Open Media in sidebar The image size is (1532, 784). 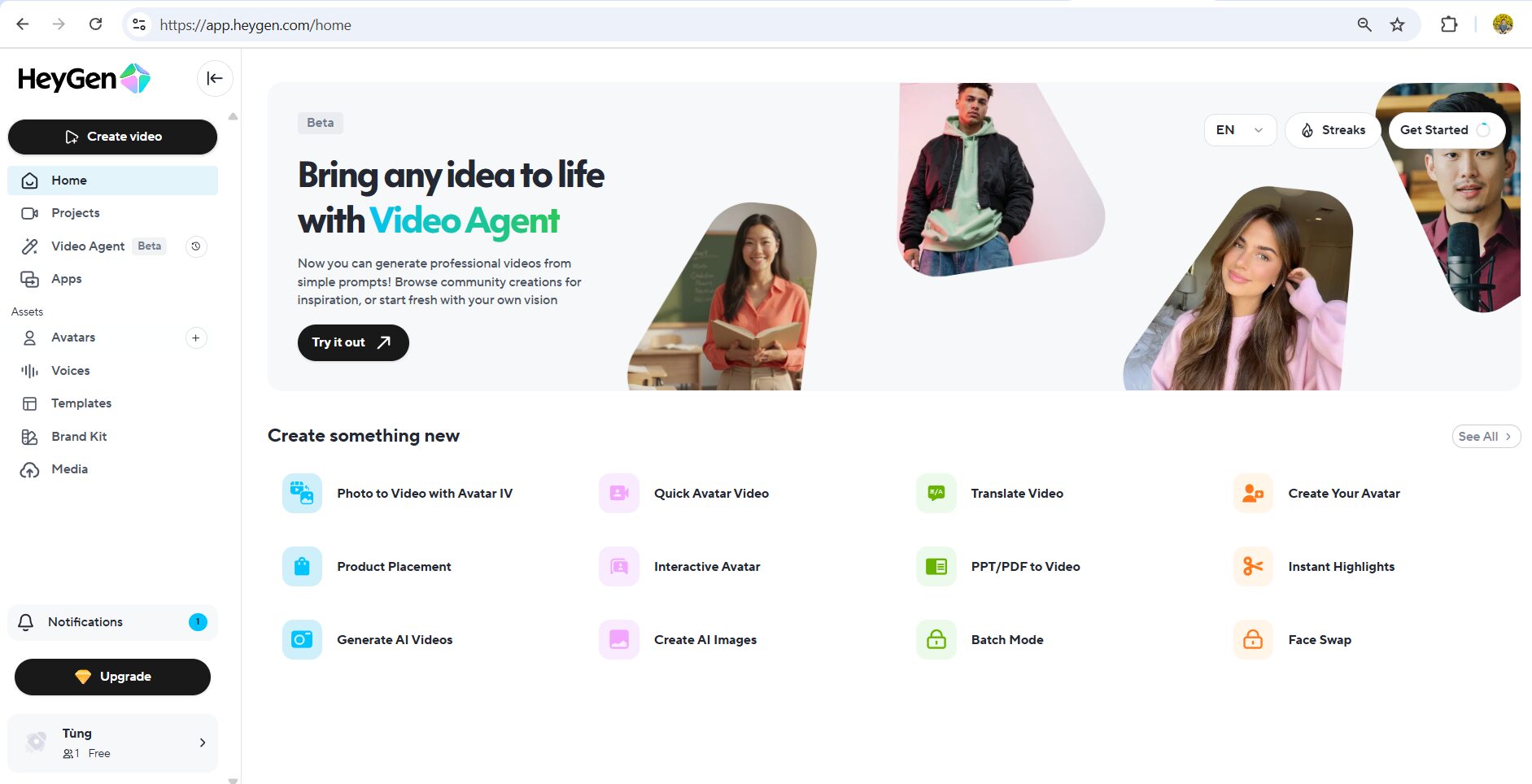112,469
